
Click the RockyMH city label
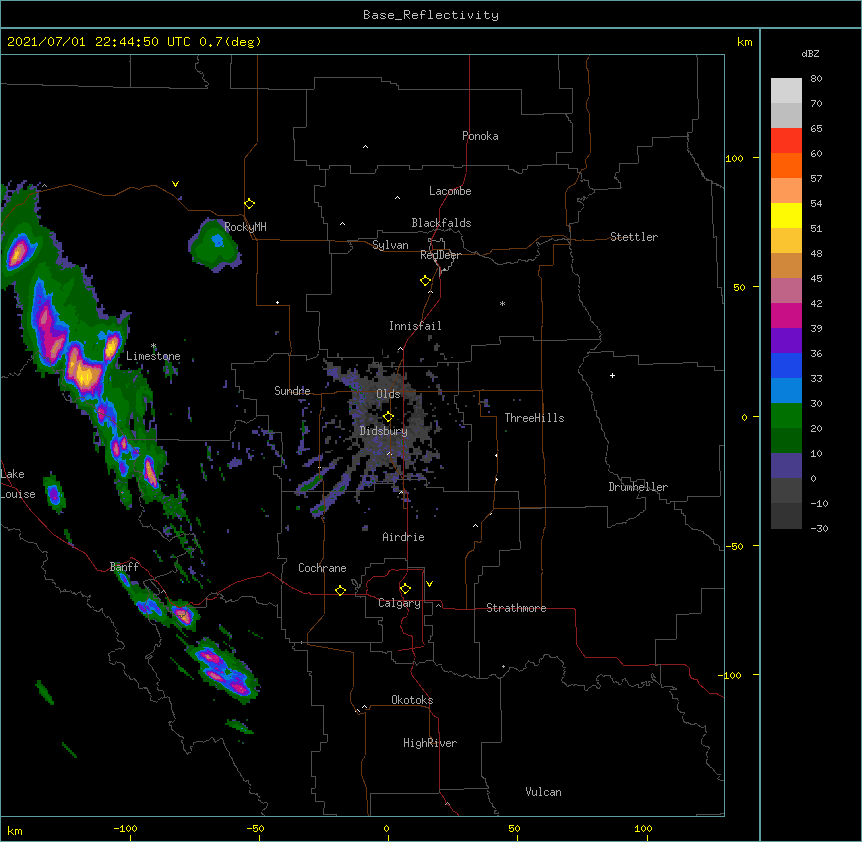[245, 227]
